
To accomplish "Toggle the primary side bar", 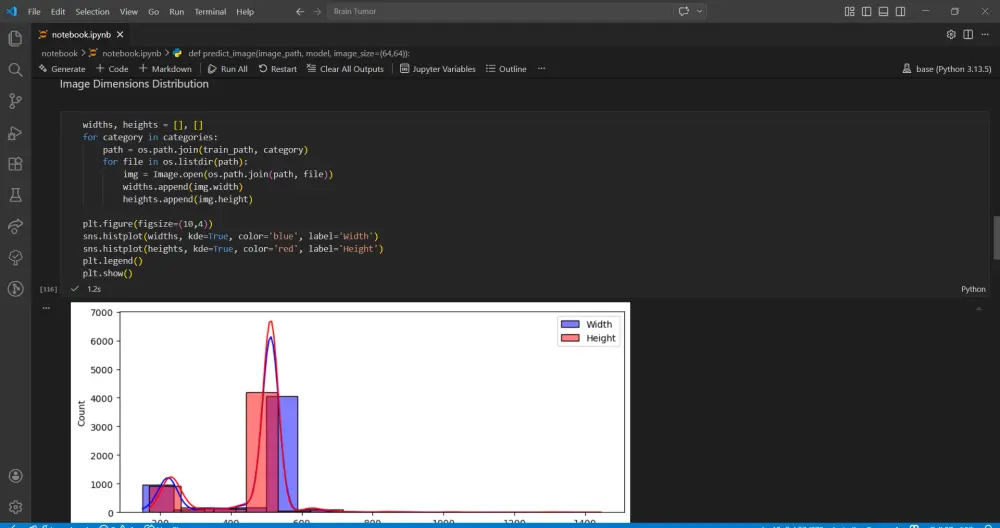I will pyautogui.click(x=866, y=11).
